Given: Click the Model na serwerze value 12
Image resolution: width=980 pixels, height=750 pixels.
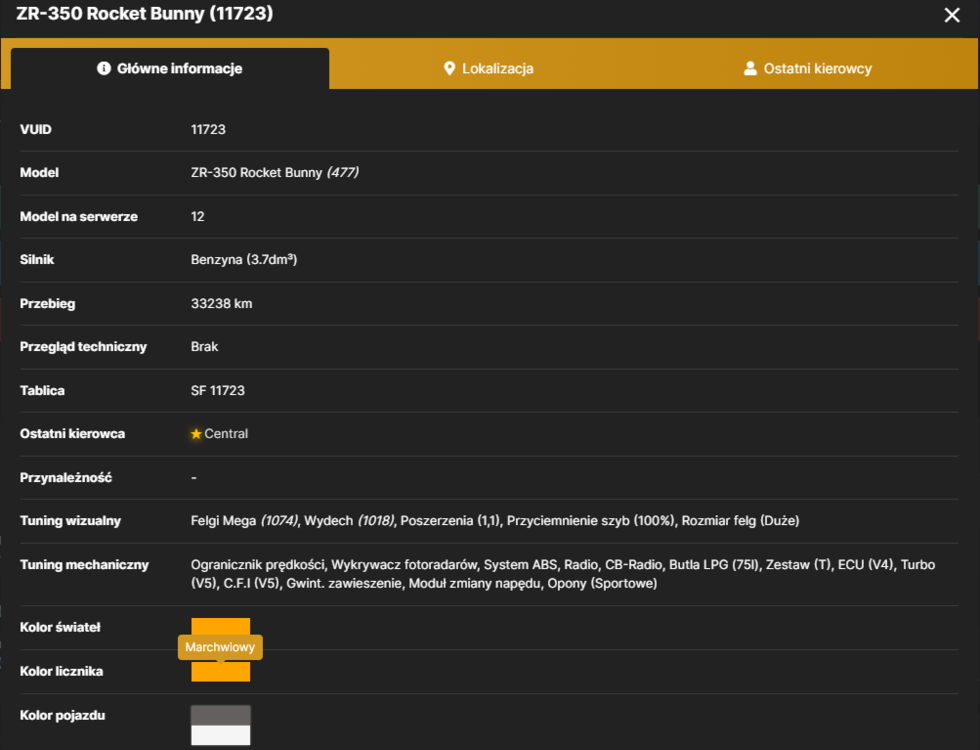Looking at the screenshot, I should [198, 216].
